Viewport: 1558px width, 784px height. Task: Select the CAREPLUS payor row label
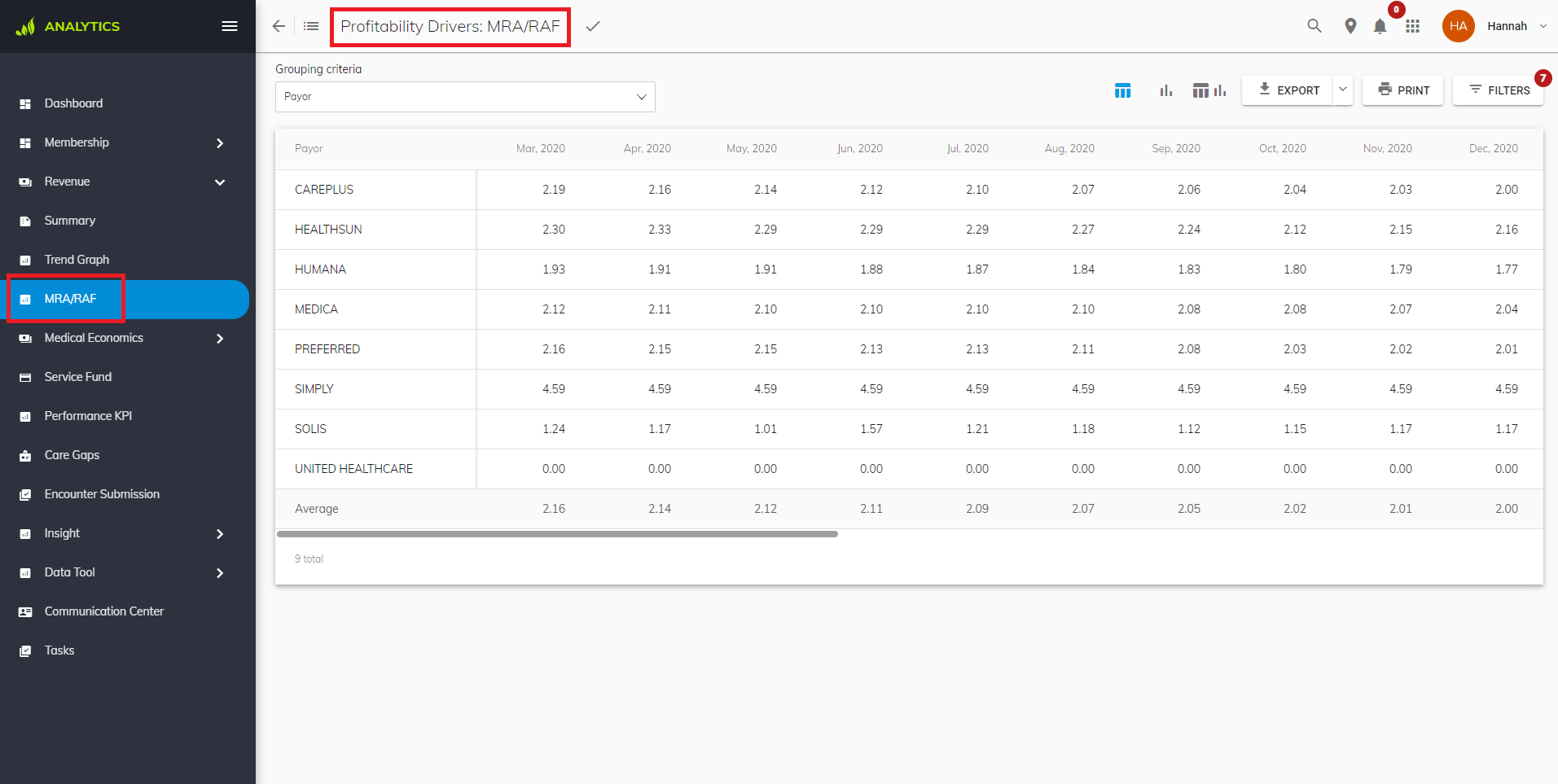324,190
